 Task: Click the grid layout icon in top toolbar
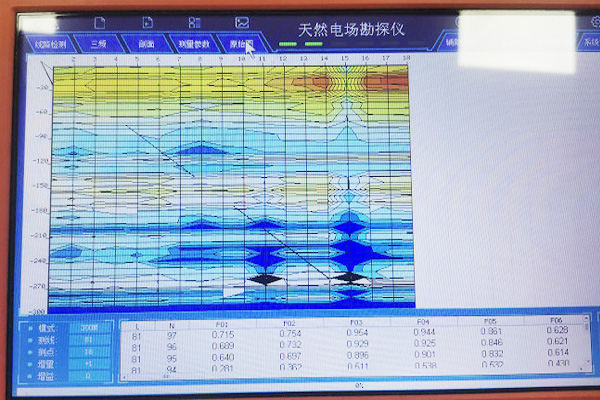(194, 22)
